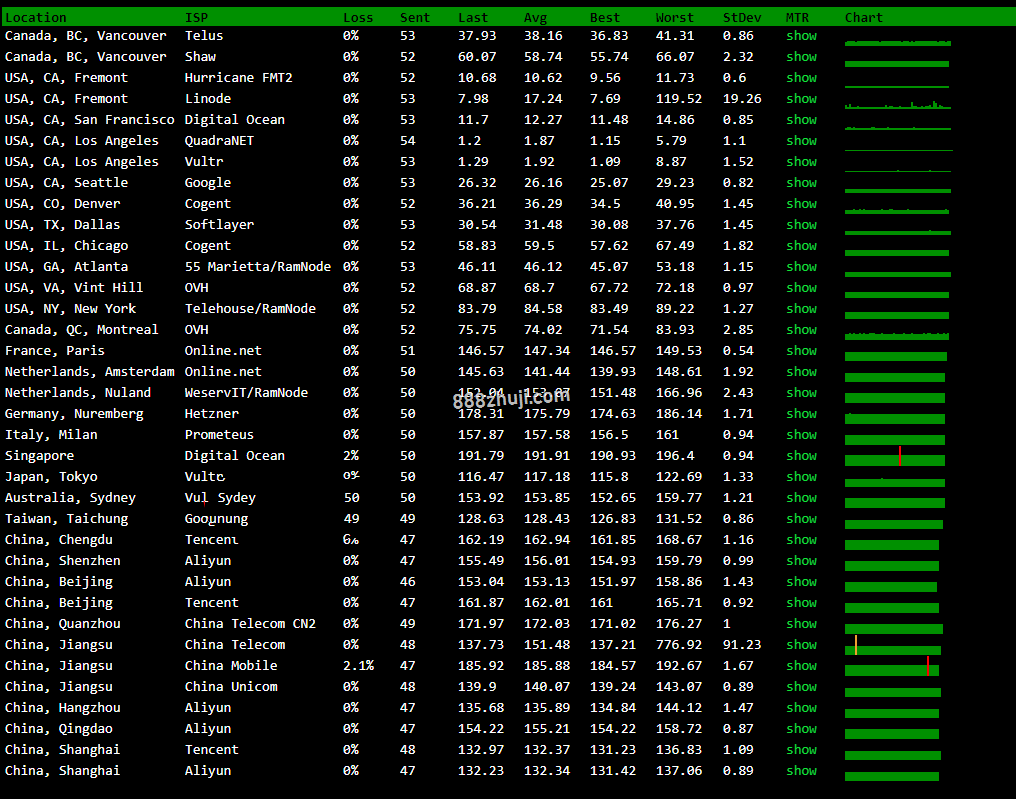Select the Hurricane FMT2 ISP text
The image size is (1016, 799).
[238, 78]
